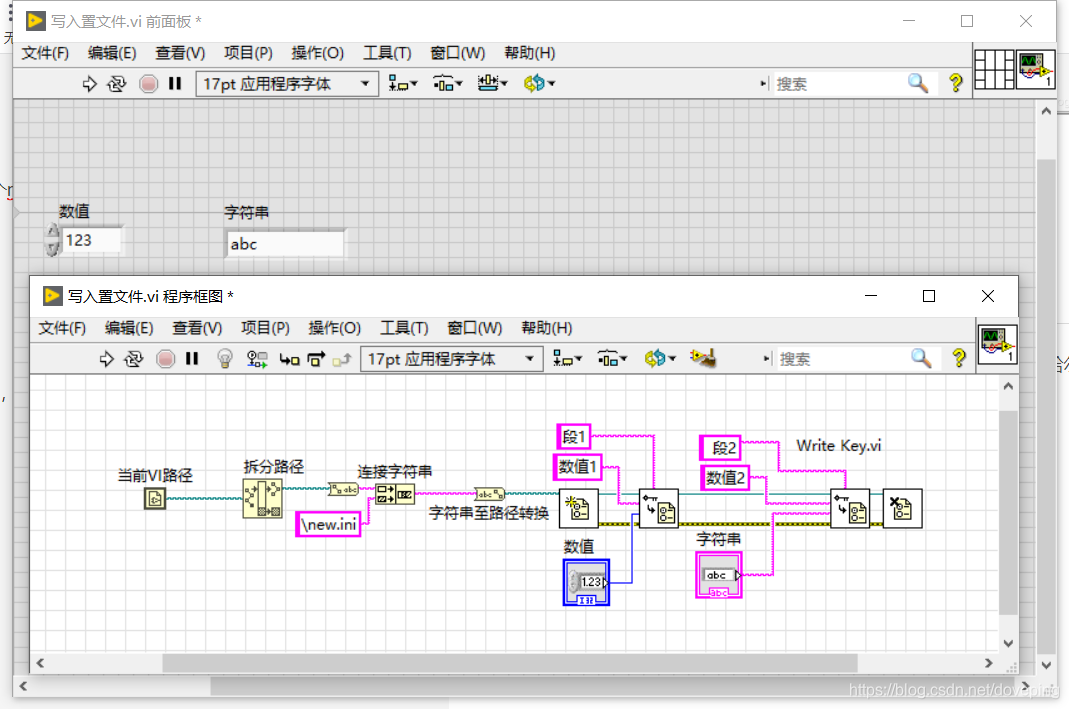Click the front panel search magnifier icon

918,83
